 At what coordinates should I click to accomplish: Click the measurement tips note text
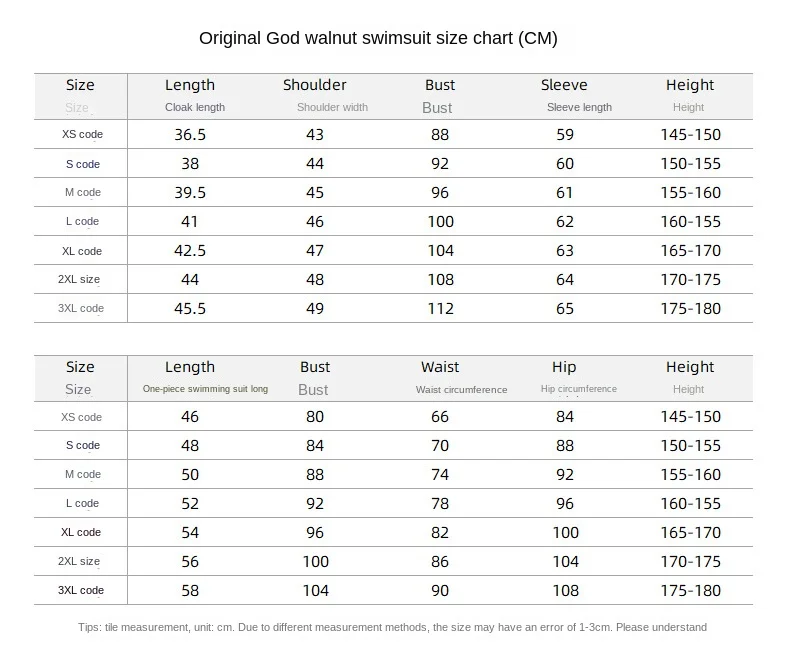pos(392,628)
